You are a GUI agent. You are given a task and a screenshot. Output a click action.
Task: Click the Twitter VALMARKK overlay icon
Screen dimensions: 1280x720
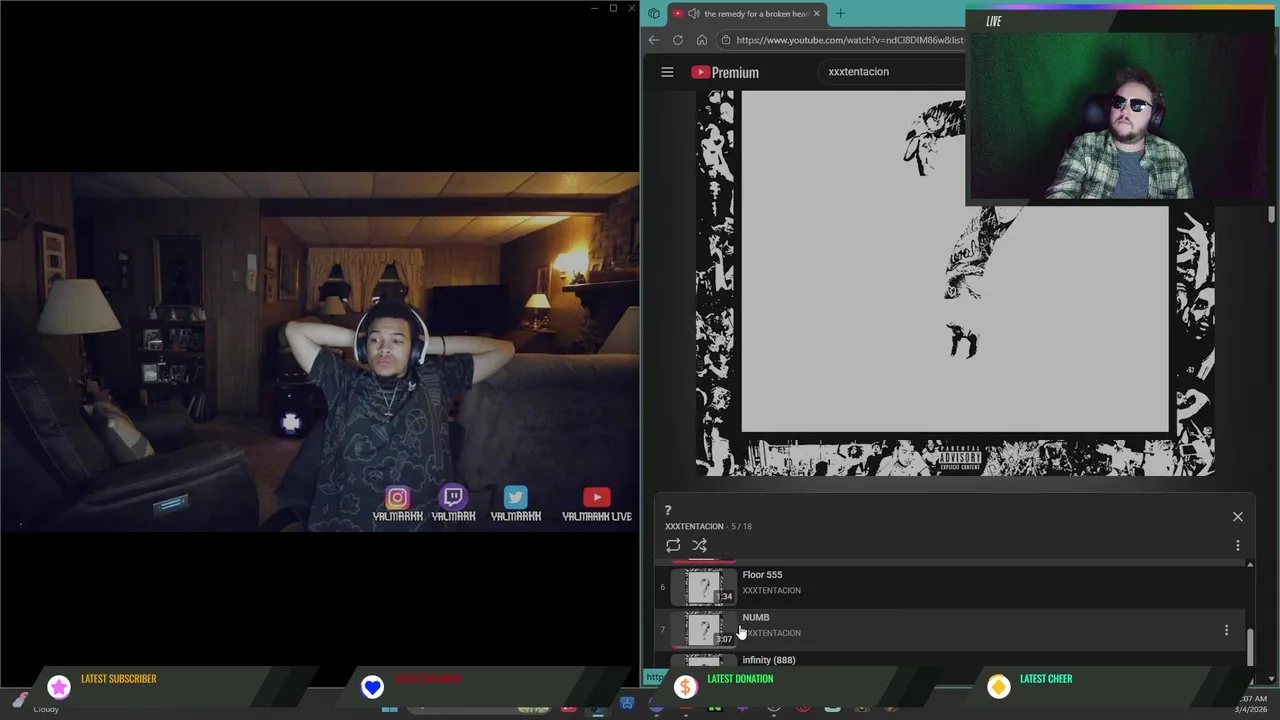point(515,497)
